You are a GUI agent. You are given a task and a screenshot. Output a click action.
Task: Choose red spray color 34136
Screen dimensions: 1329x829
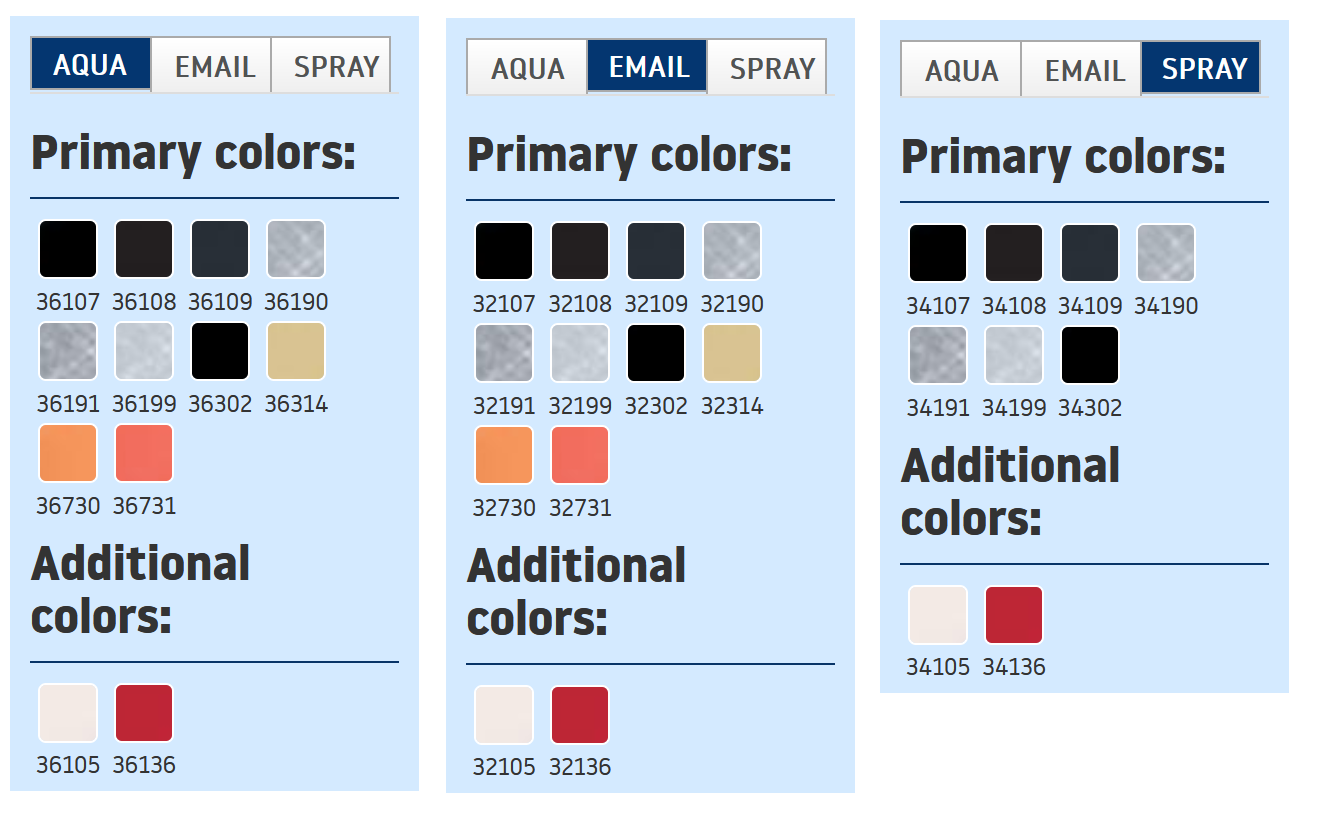[x=1014, y=615]
